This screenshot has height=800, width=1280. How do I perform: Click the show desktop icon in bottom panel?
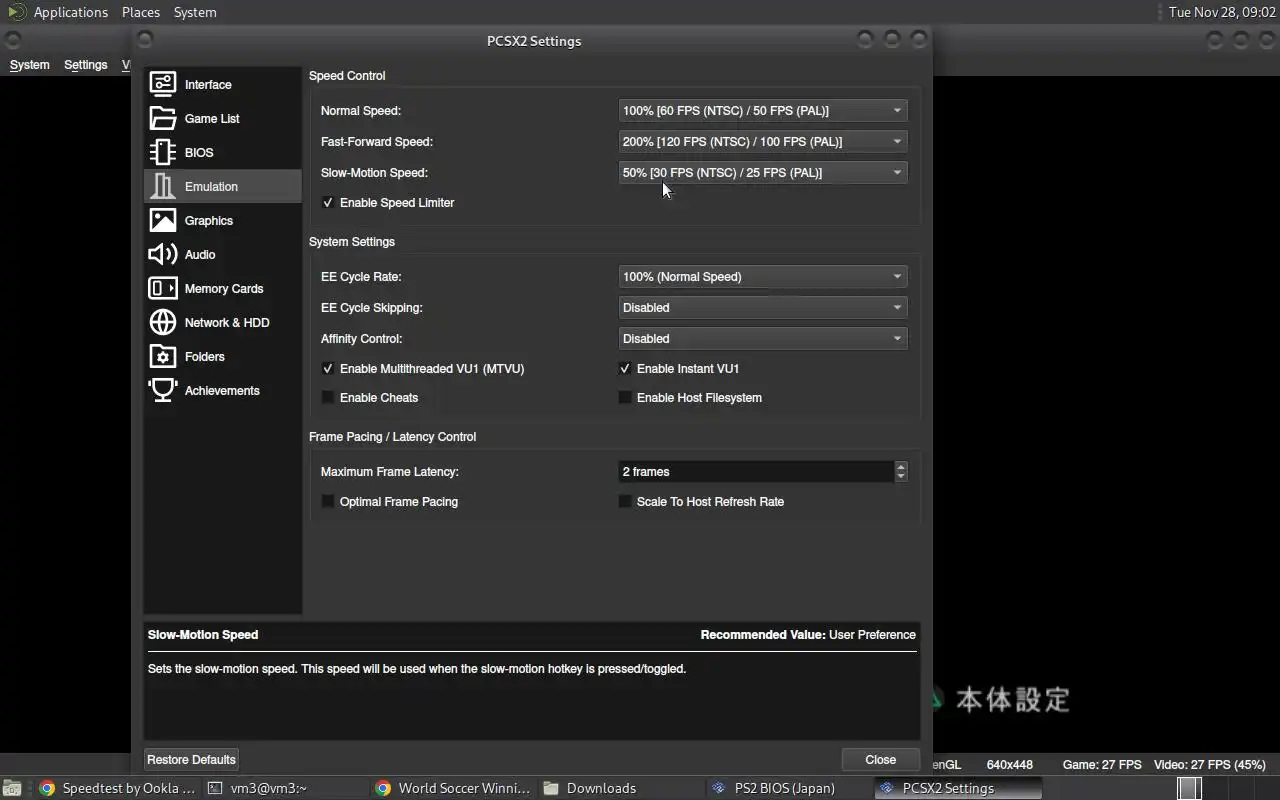(13, 788)
